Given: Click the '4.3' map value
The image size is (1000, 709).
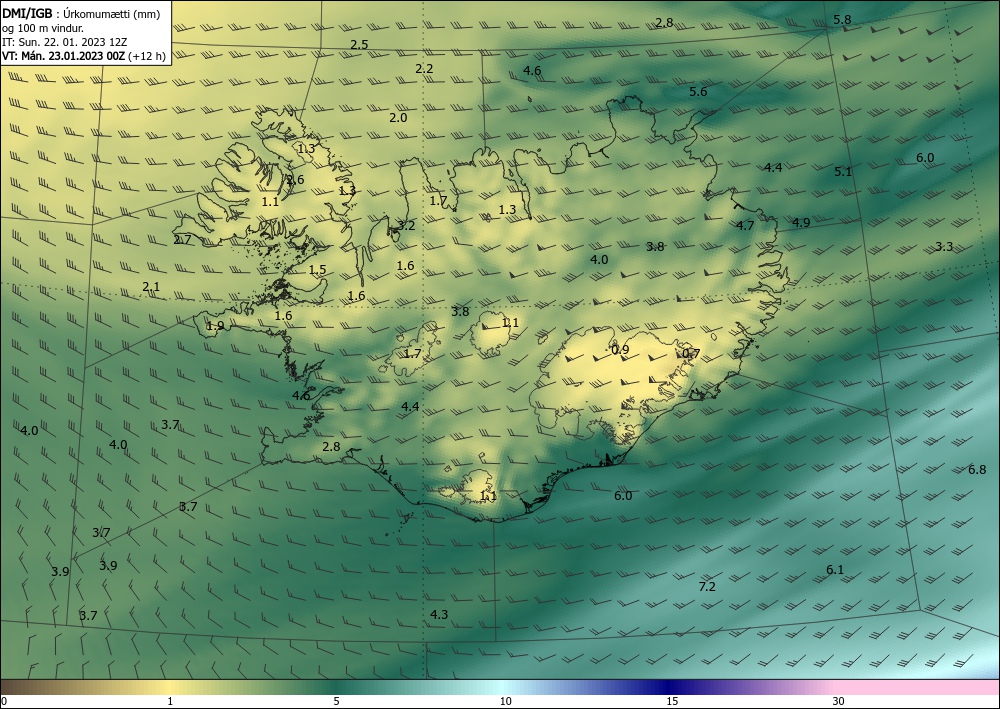Looking at the screenshot, I should pyautogui.click(x=439, y=615).
